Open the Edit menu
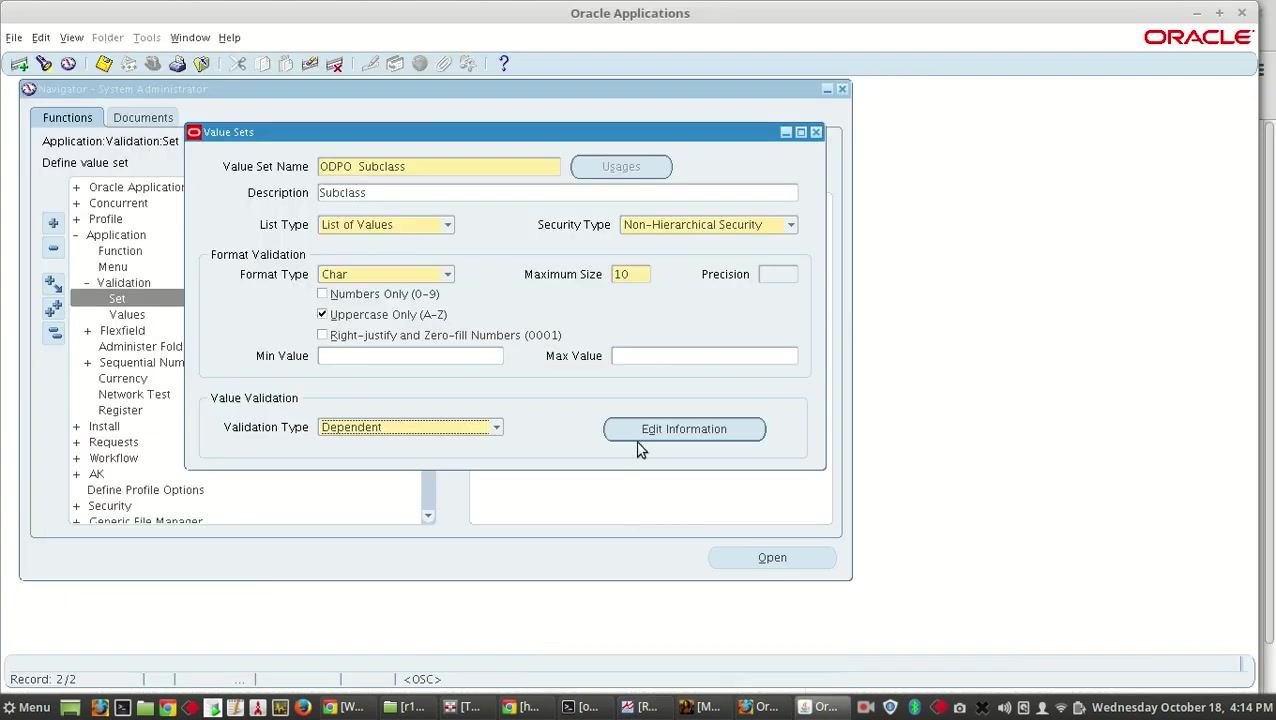Image resolution: width=1276 pixels, height=720 pixels. (x=41, y=38)
